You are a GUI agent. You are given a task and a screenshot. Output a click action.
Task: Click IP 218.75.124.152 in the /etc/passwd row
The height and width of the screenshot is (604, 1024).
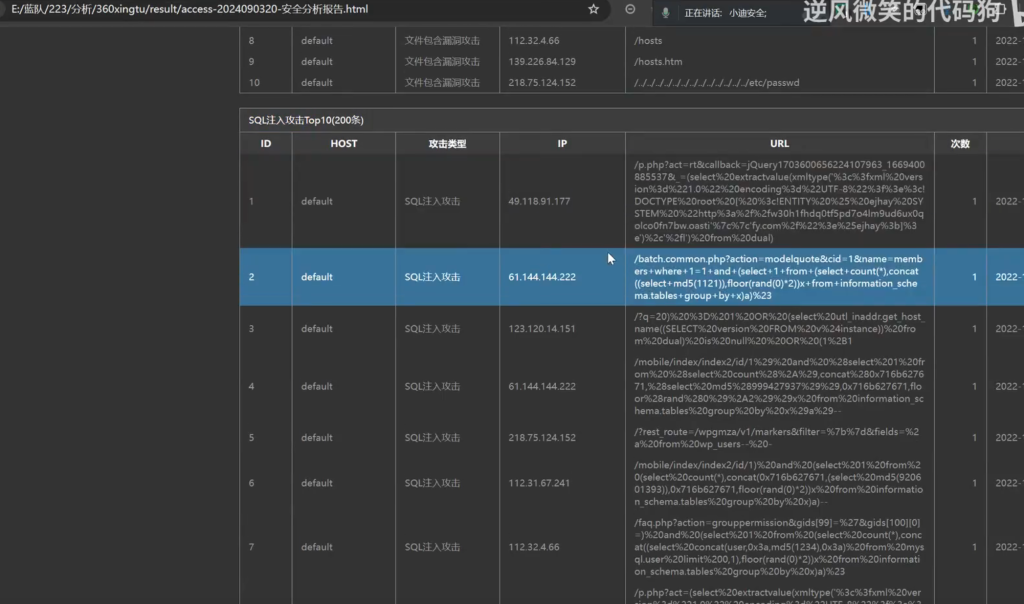click(542, 83)
